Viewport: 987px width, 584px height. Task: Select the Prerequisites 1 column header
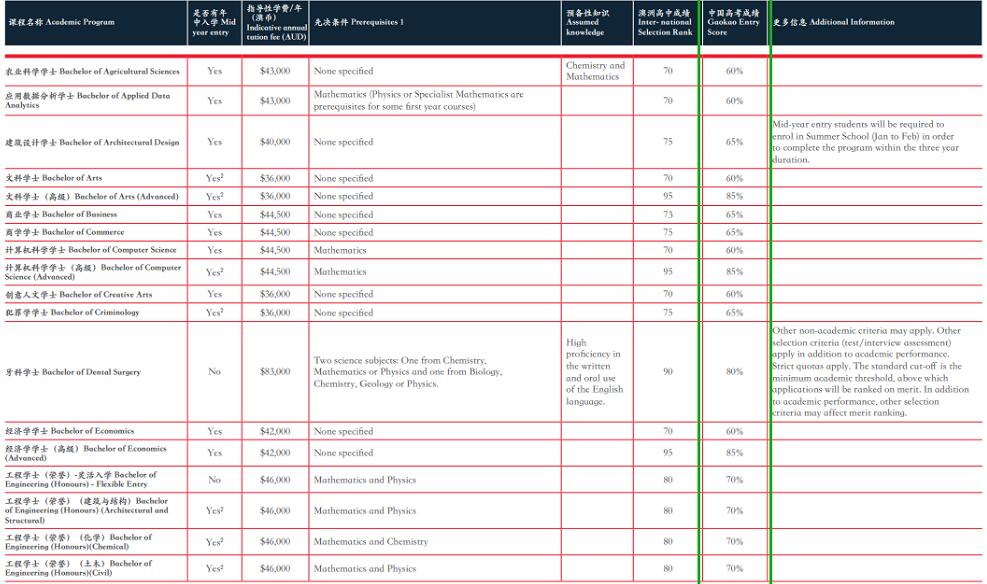tap(359, 22)
